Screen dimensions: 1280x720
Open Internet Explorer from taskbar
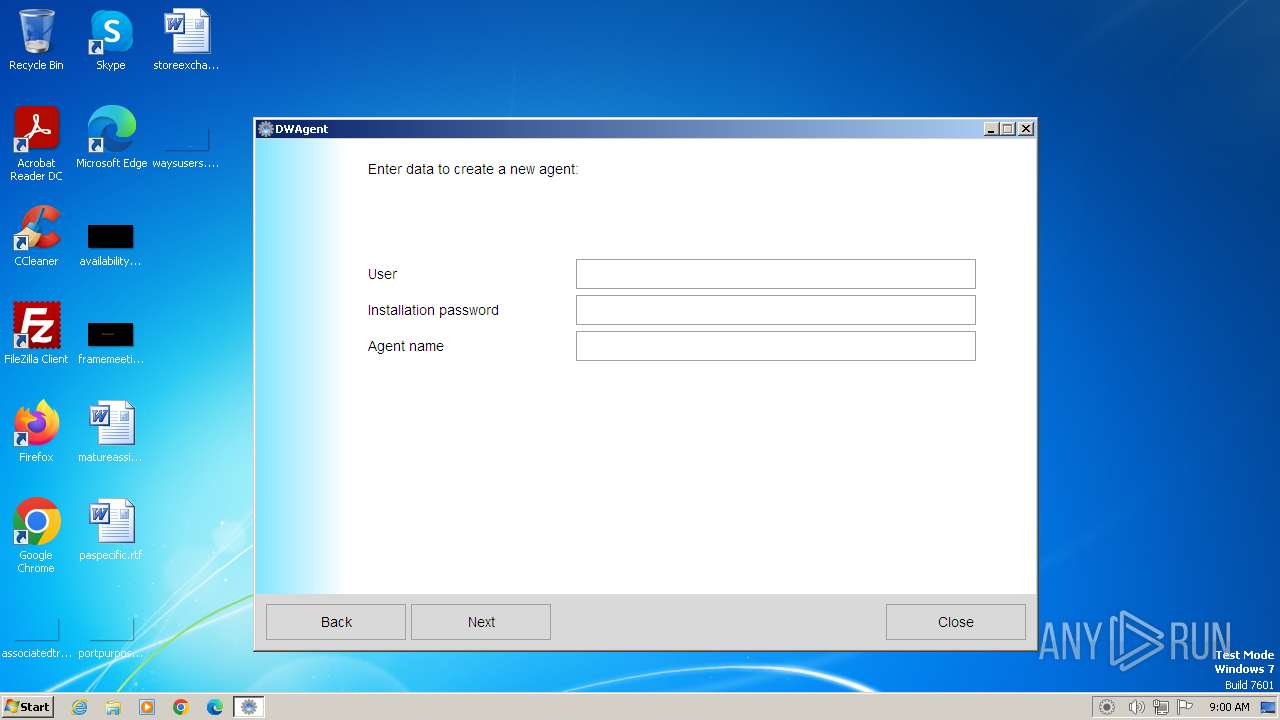(80, 707)
